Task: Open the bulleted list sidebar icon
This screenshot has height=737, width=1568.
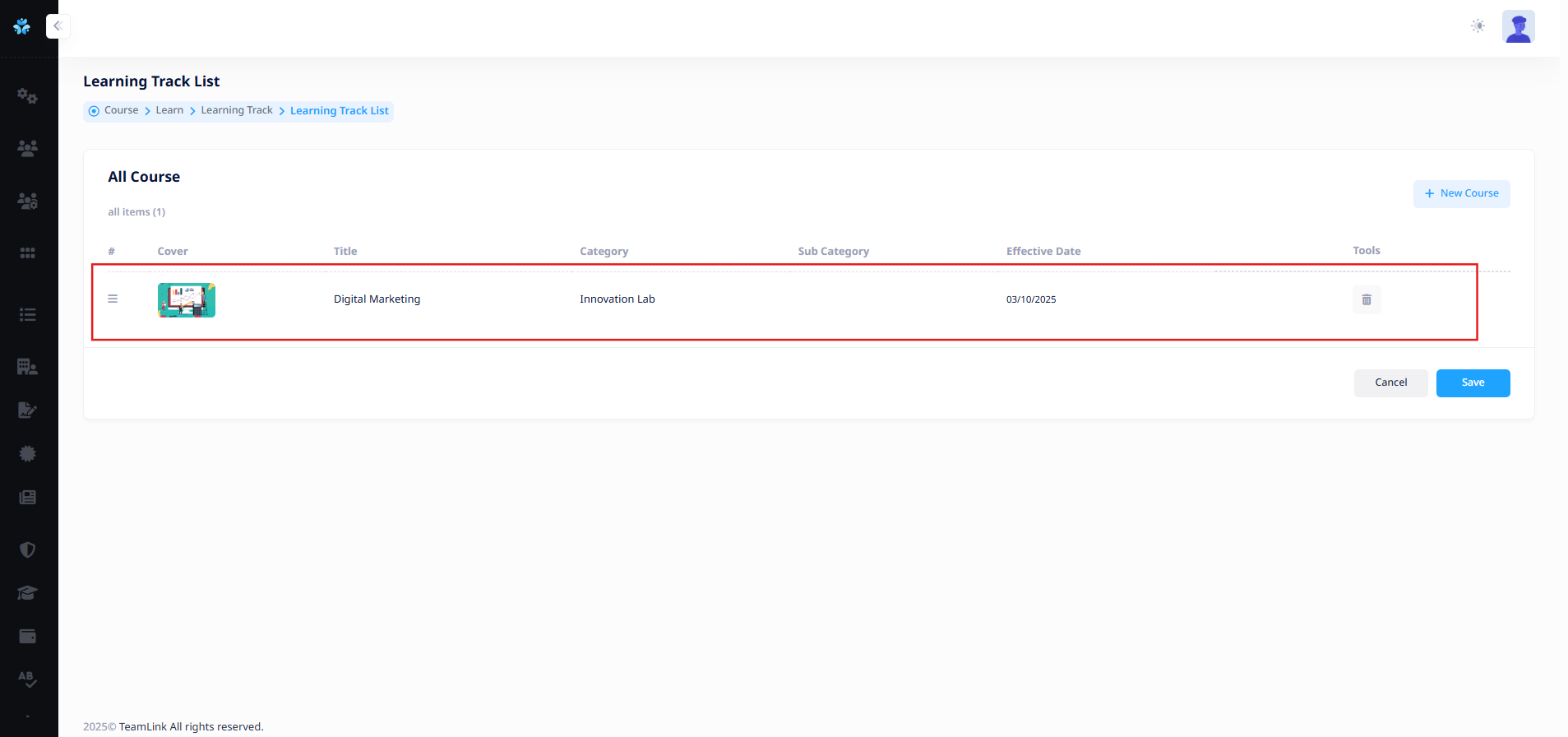Action: [27, 314]
